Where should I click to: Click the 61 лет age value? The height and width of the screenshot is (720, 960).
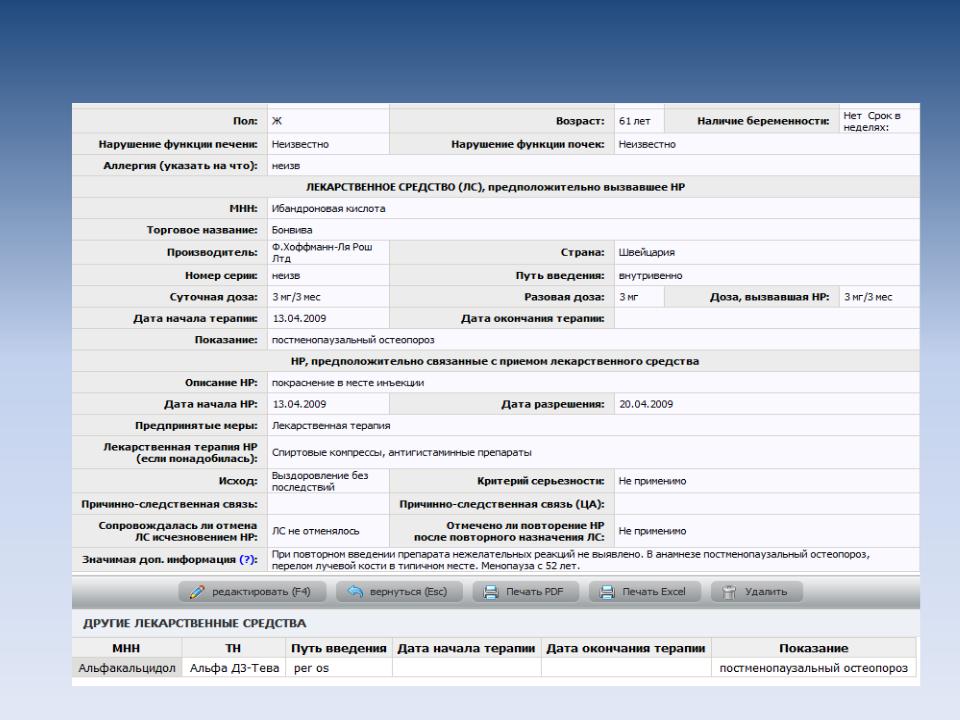tap(635, 121)
